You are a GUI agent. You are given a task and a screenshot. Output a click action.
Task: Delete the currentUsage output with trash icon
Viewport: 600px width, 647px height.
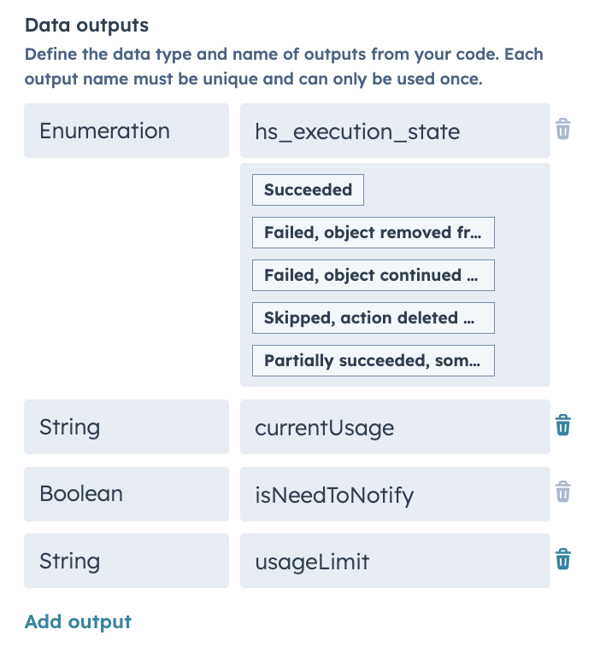tap(563, 425)
